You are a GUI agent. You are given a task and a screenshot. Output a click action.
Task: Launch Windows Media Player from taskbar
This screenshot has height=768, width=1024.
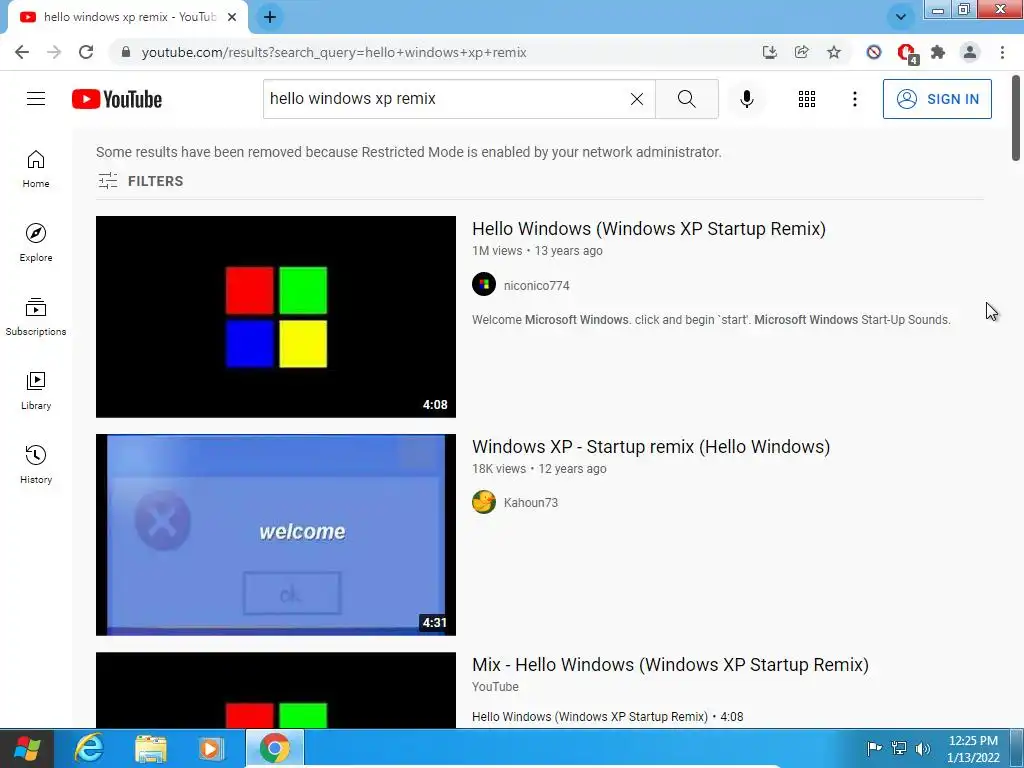(211, 748)
